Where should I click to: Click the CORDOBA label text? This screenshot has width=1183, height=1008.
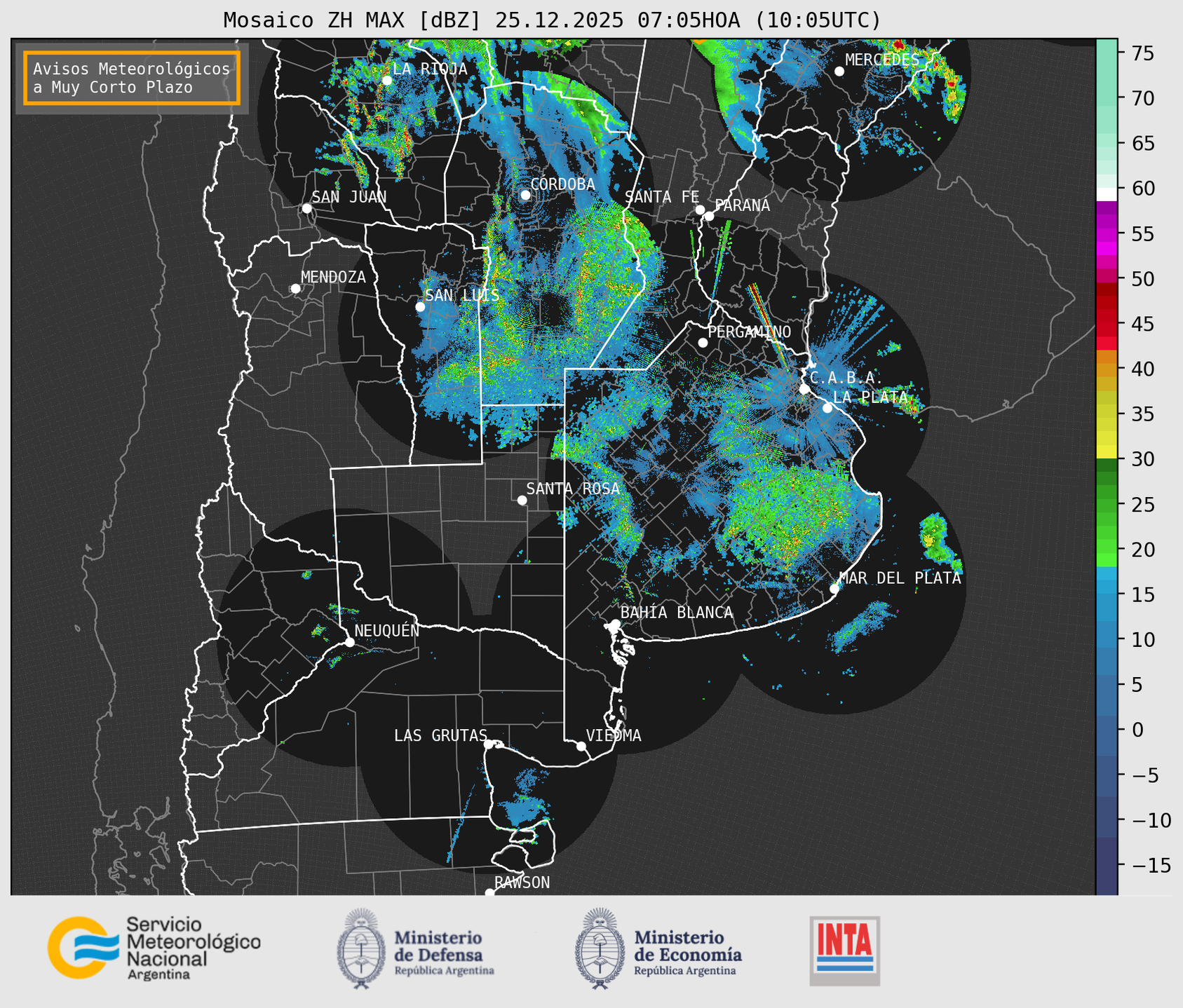click(562, 184)
